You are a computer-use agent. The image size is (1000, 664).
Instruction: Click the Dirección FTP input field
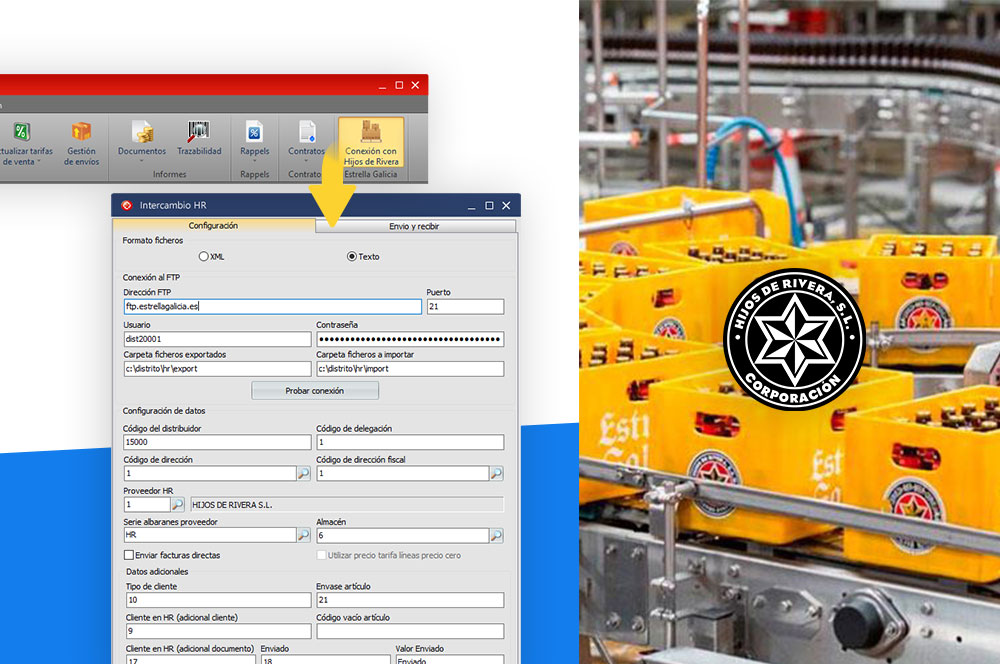click(271, 307)
